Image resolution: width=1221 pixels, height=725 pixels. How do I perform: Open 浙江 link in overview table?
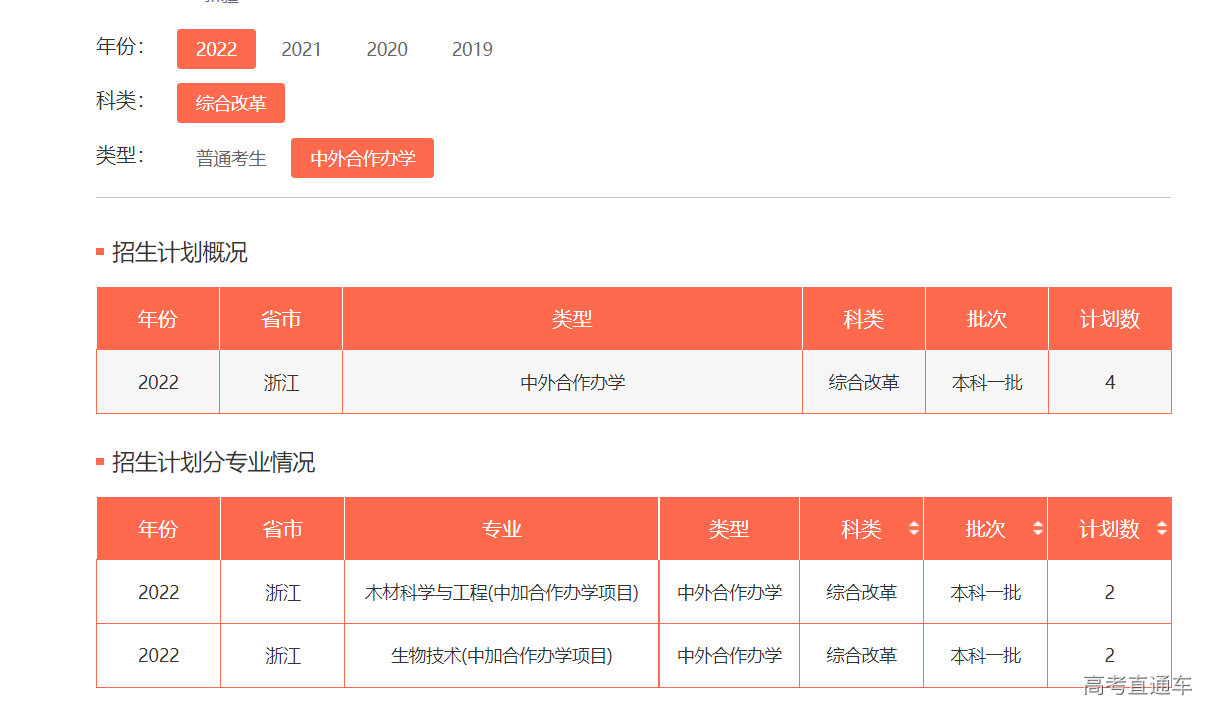click(281, 382)
